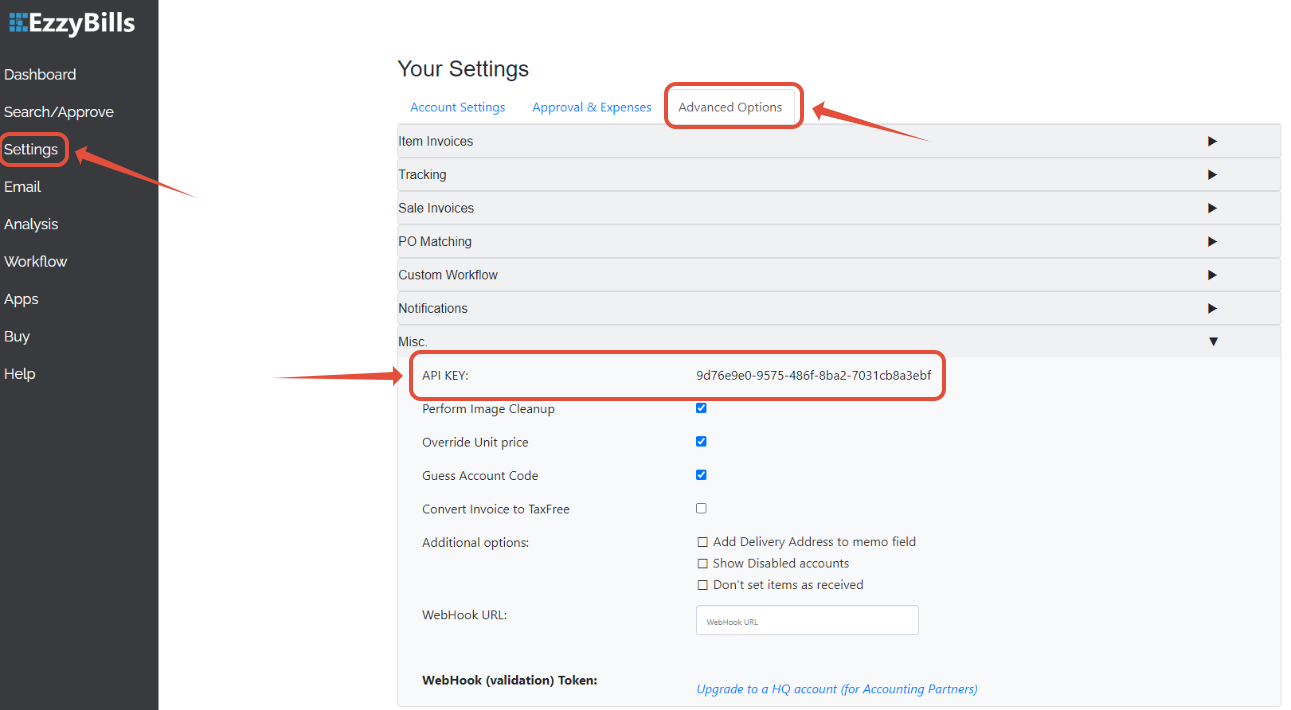
Task: Go to the Analysis page
Action: click(31, 224)
